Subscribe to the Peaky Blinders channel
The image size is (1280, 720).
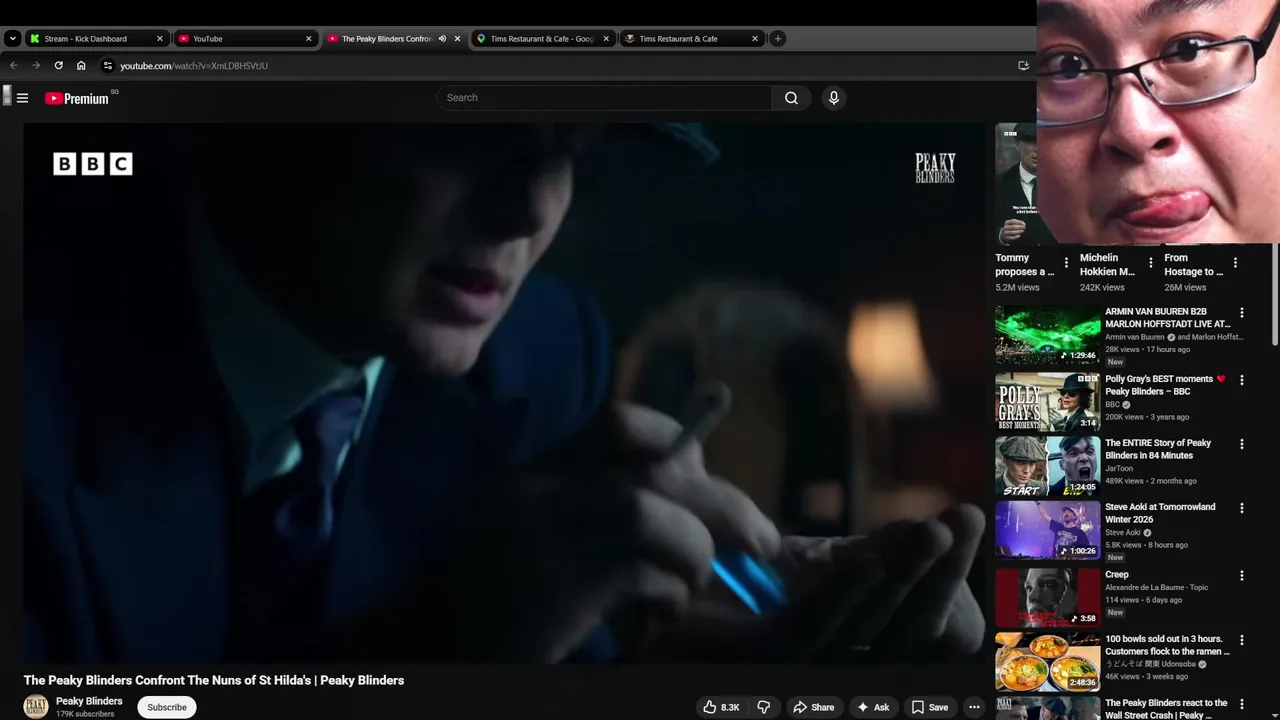click(167, 707)
